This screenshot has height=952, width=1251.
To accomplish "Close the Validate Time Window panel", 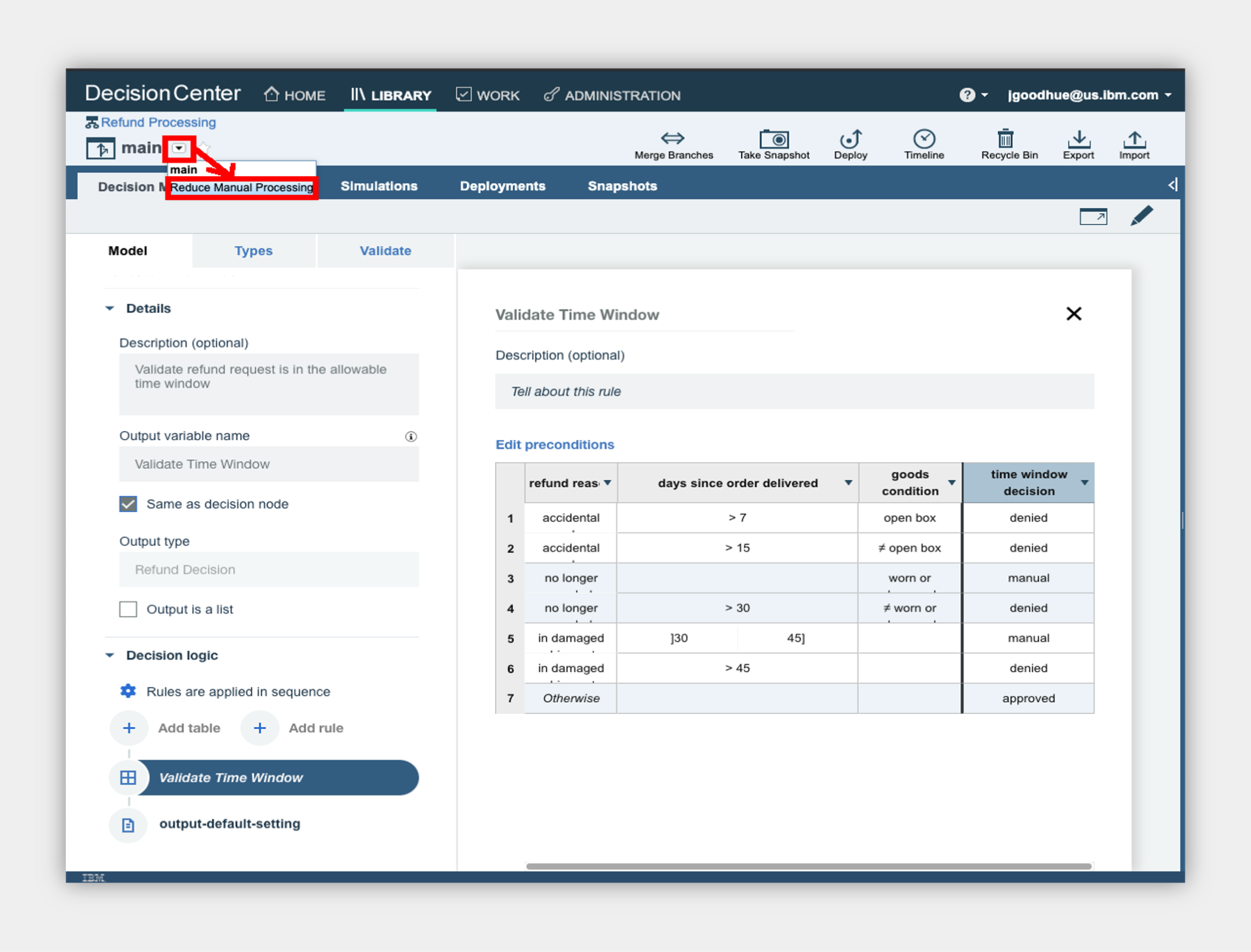I will click(x=1074, y=314).
